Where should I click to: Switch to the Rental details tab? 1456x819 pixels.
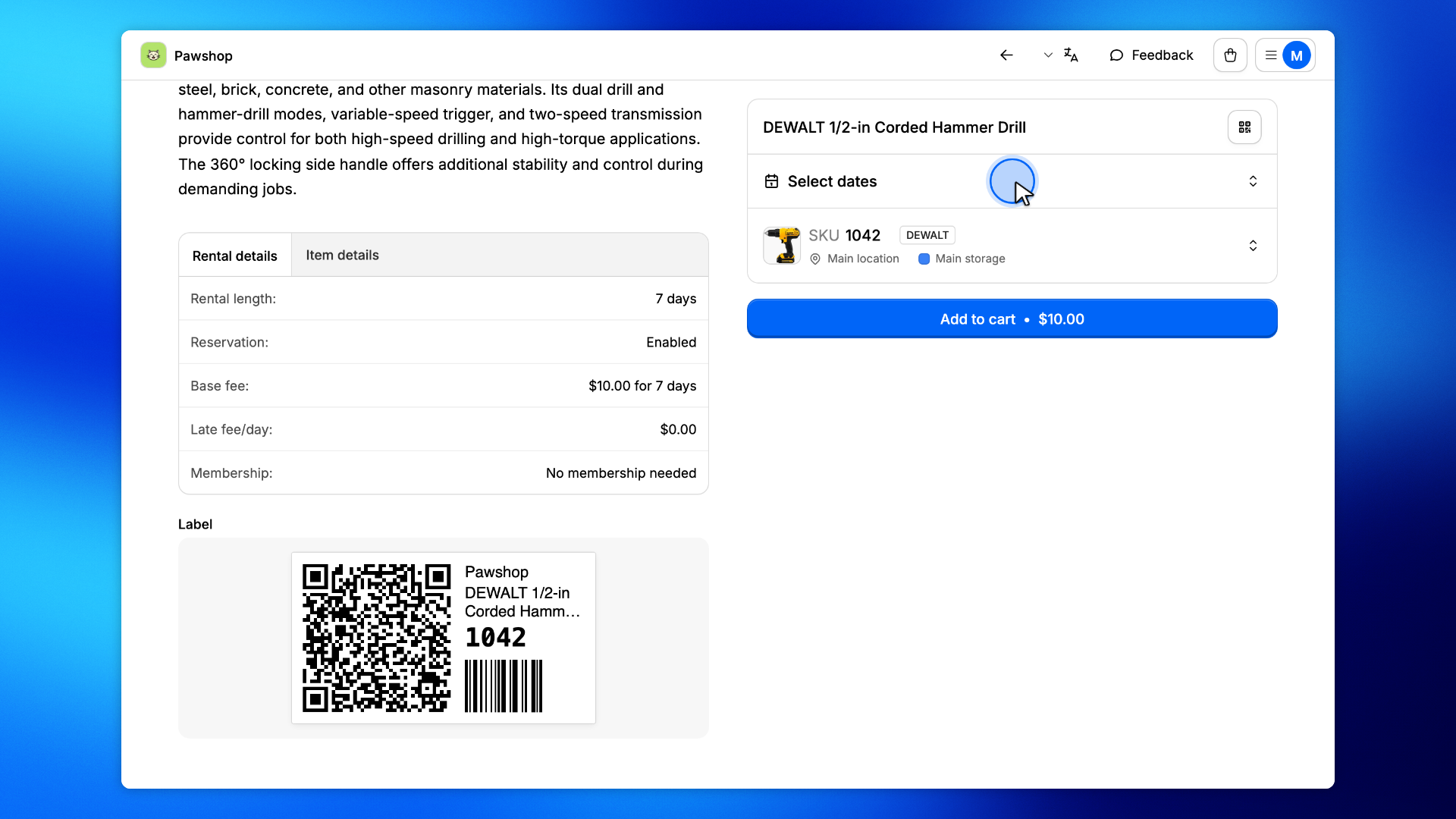[235, 256]
